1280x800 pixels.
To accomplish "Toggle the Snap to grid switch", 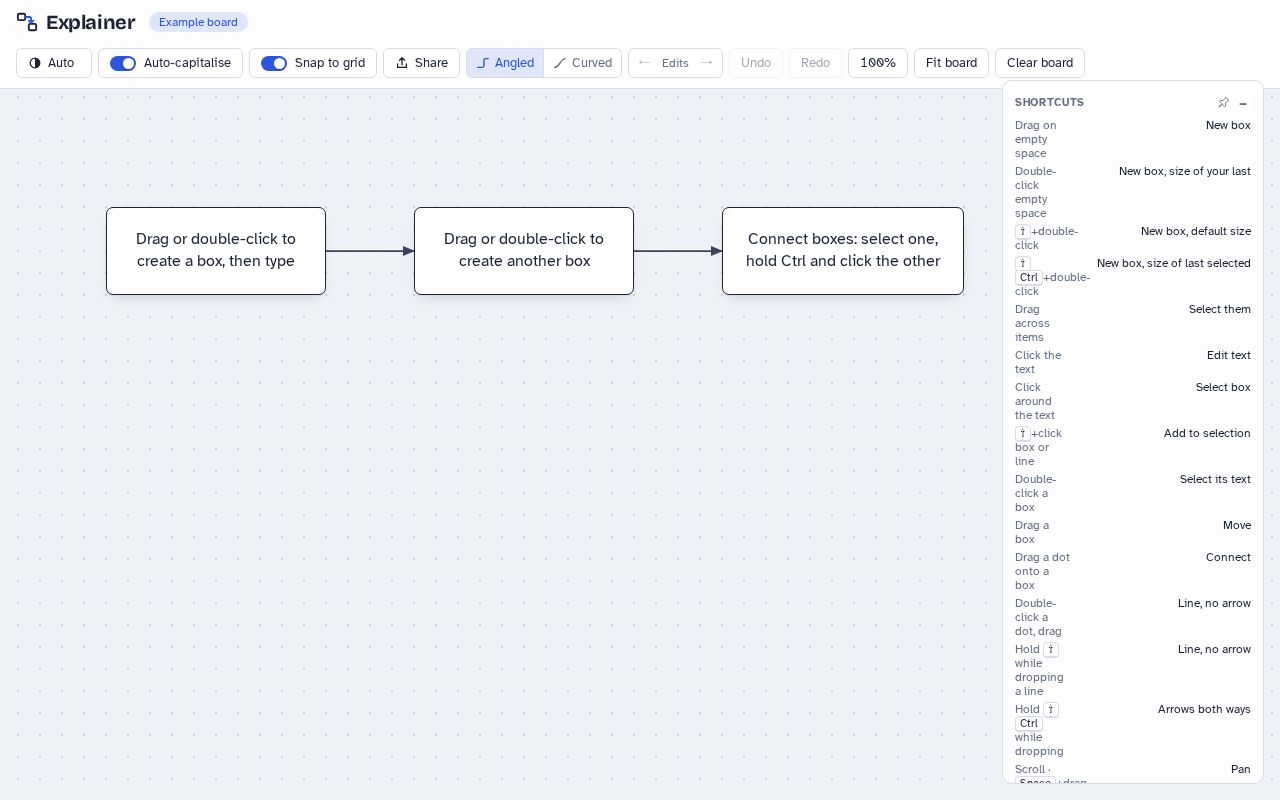I will click(x=274, y=63).
